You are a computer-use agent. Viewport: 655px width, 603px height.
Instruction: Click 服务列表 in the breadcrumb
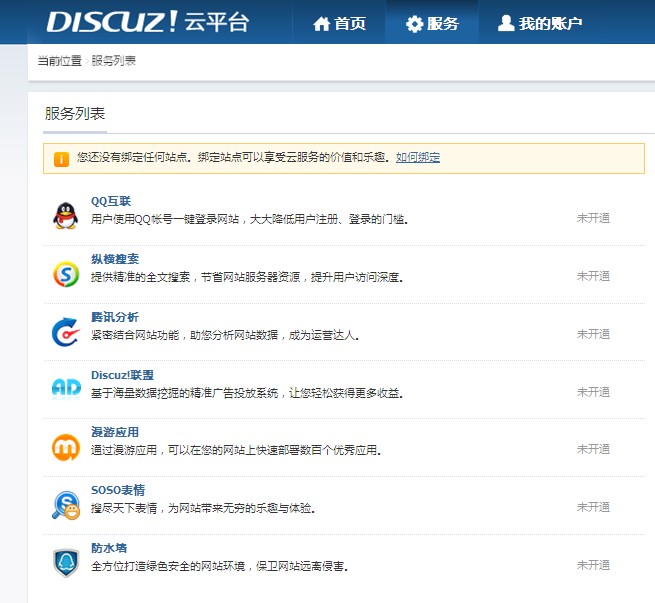[x=114, y=61]
